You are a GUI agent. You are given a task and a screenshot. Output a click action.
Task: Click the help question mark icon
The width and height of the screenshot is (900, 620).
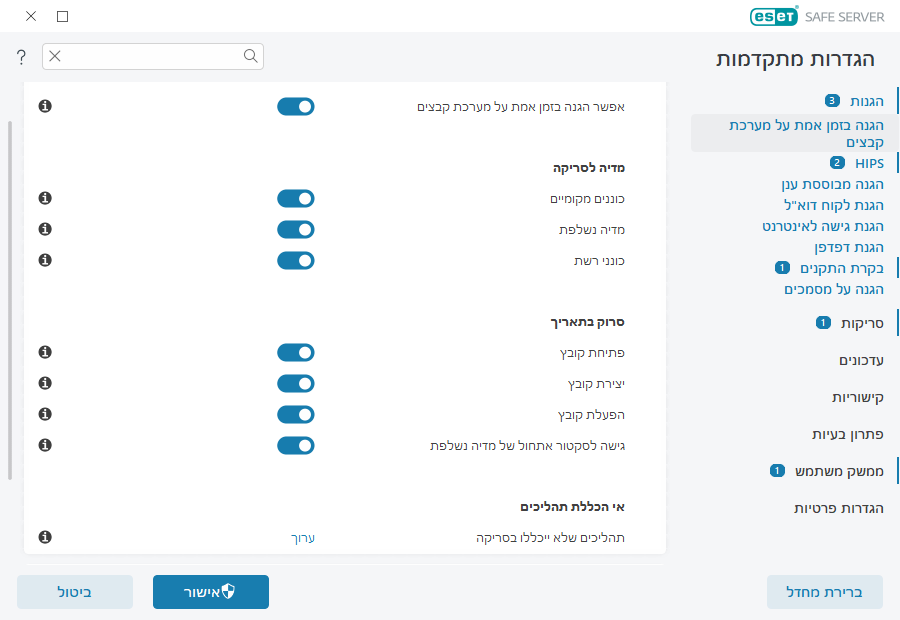[x=20, y=57]
